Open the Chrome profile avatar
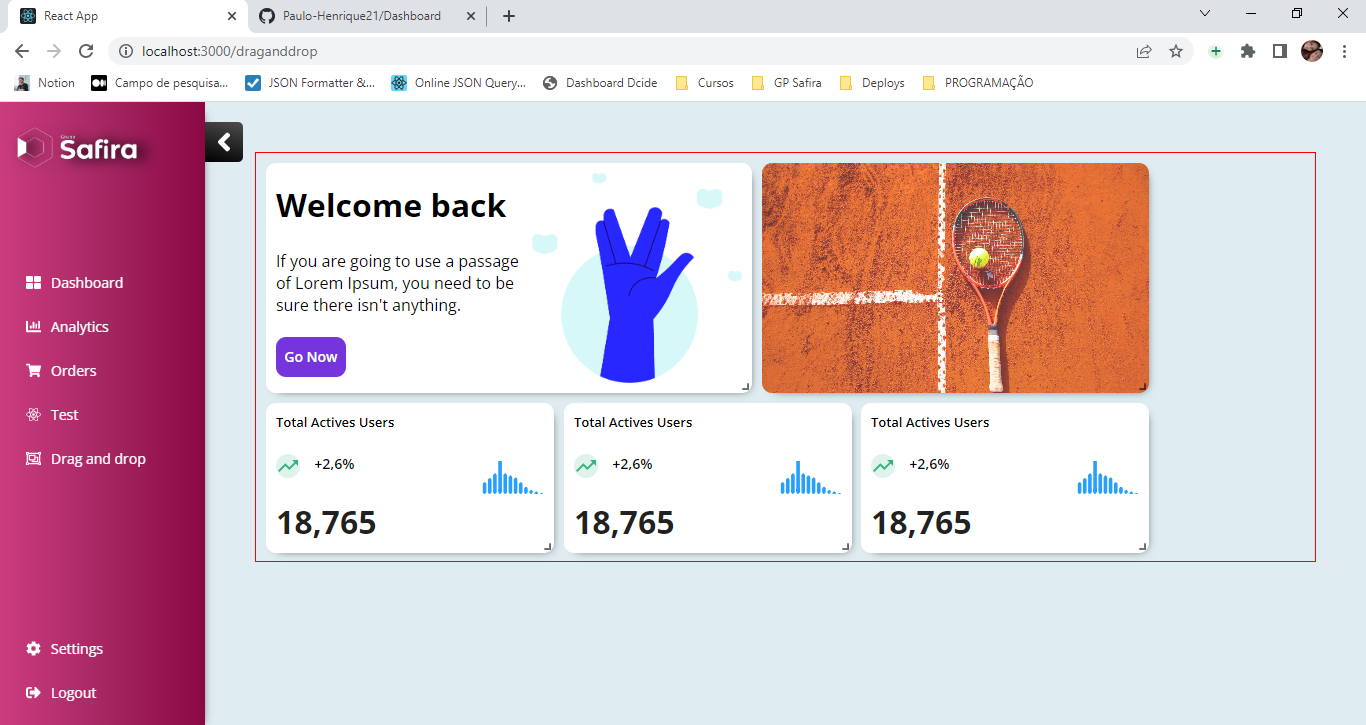 tap(1312, 51)
